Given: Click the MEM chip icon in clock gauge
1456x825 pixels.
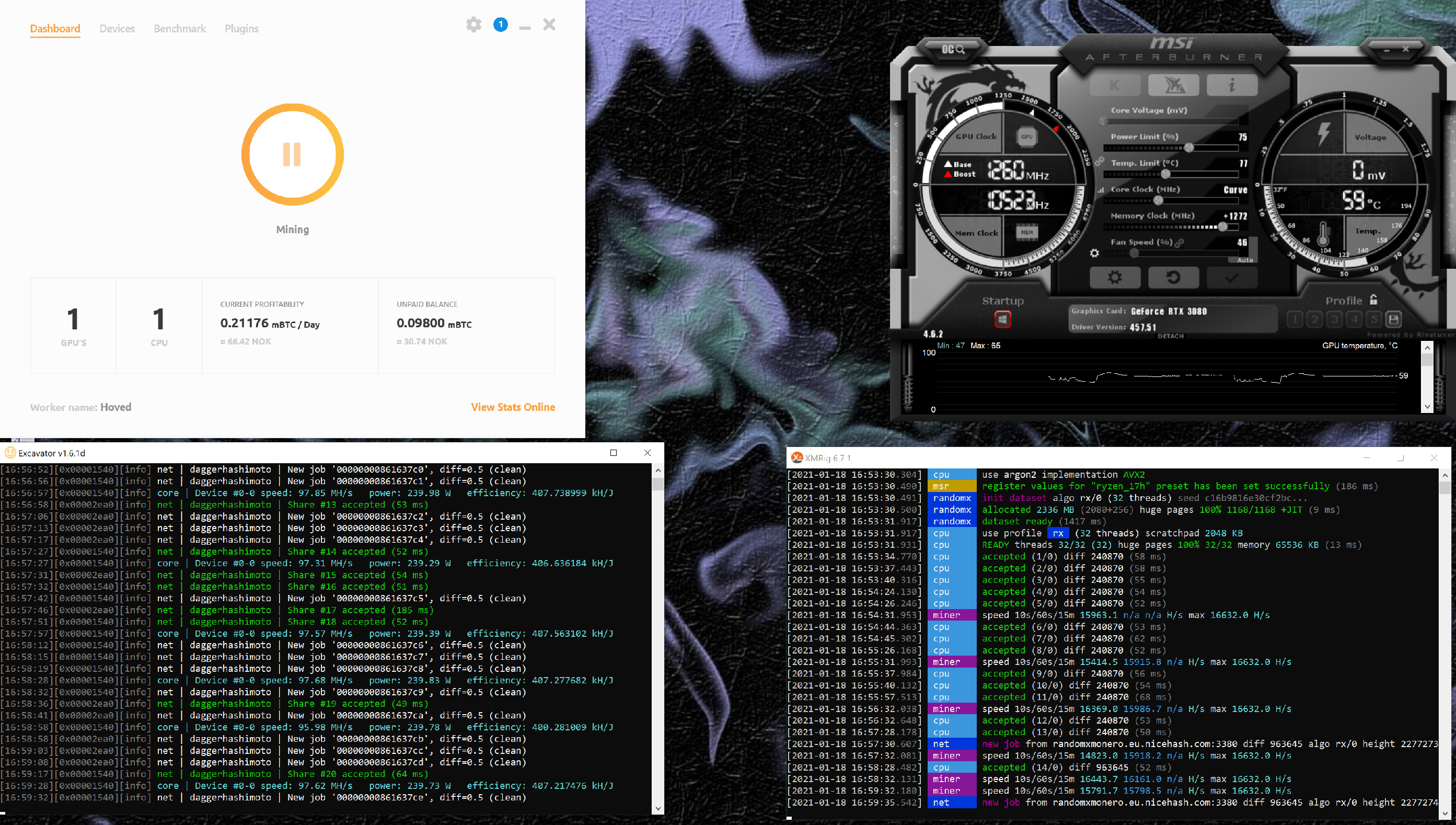Looking at the screenshot, I should (x=1027, y=232).
